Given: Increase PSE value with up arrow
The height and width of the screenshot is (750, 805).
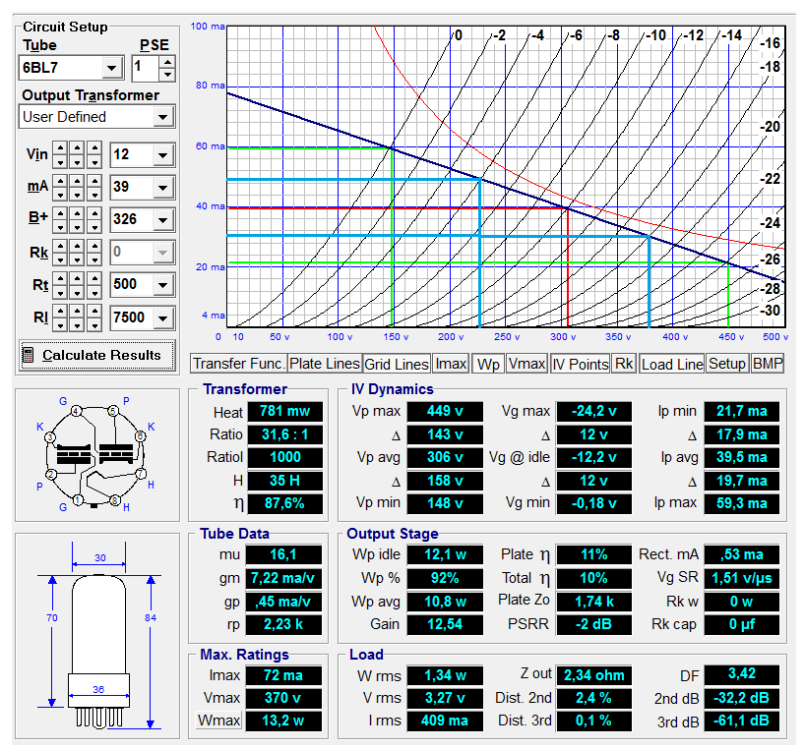Looking at the screenshot, I should 167,62.
